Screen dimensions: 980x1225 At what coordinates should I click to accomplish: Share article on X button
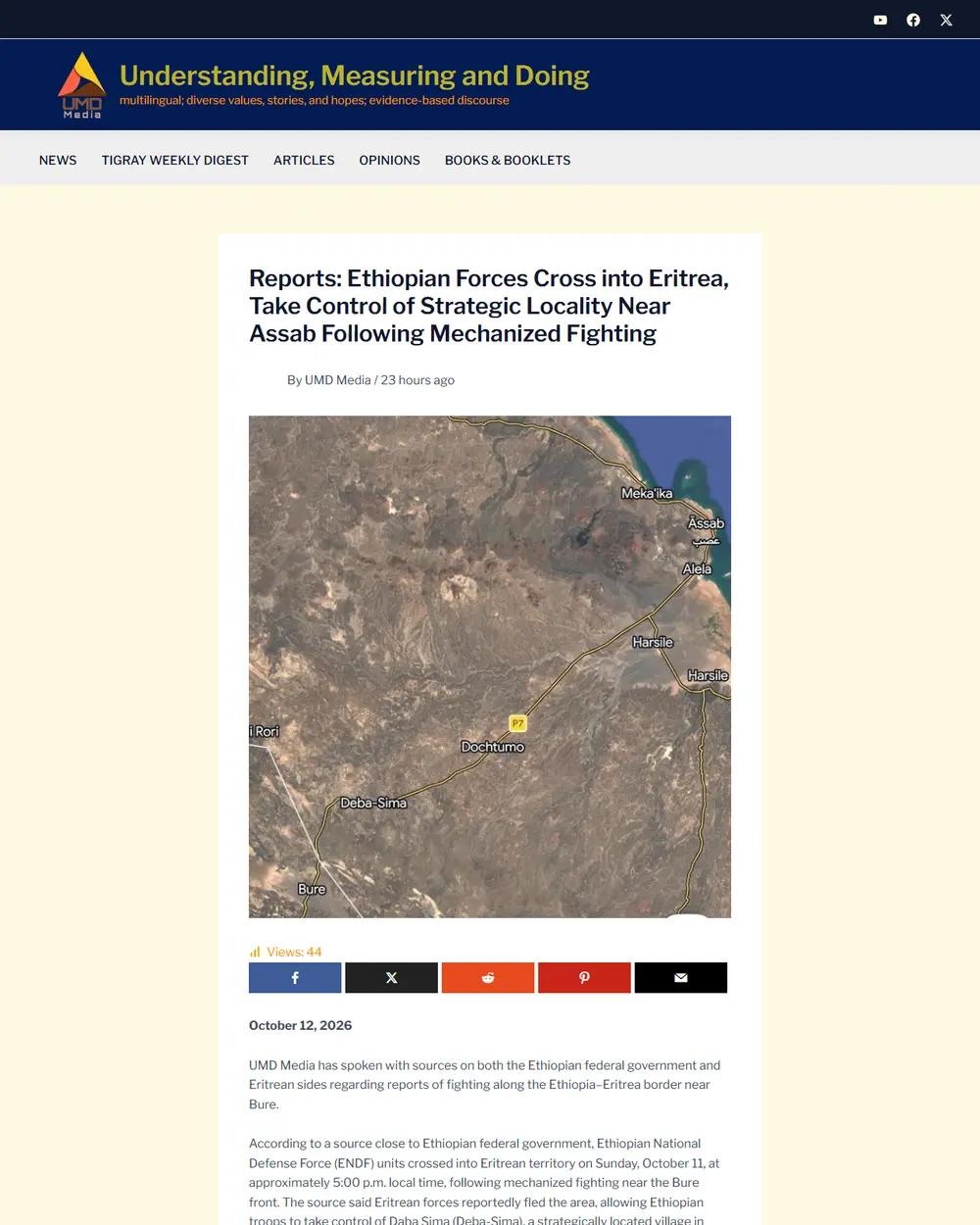coord(391,978)
